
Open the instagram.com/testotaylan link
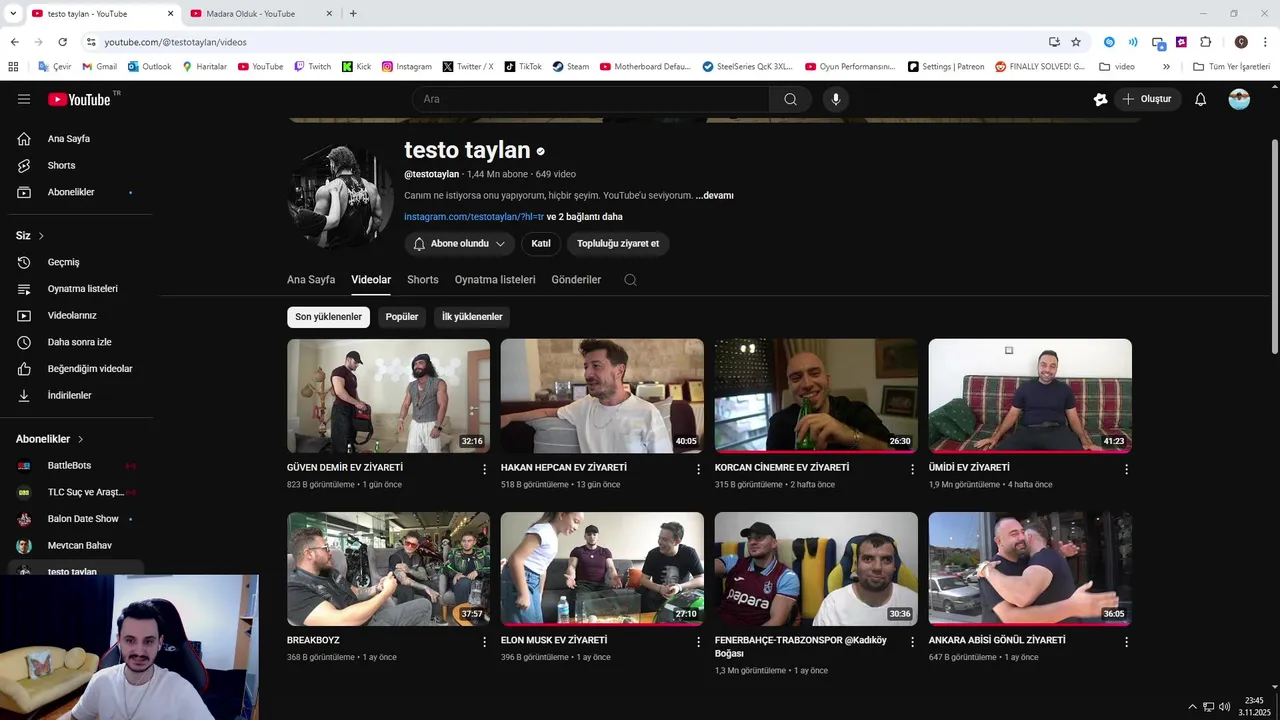(474, 217)
